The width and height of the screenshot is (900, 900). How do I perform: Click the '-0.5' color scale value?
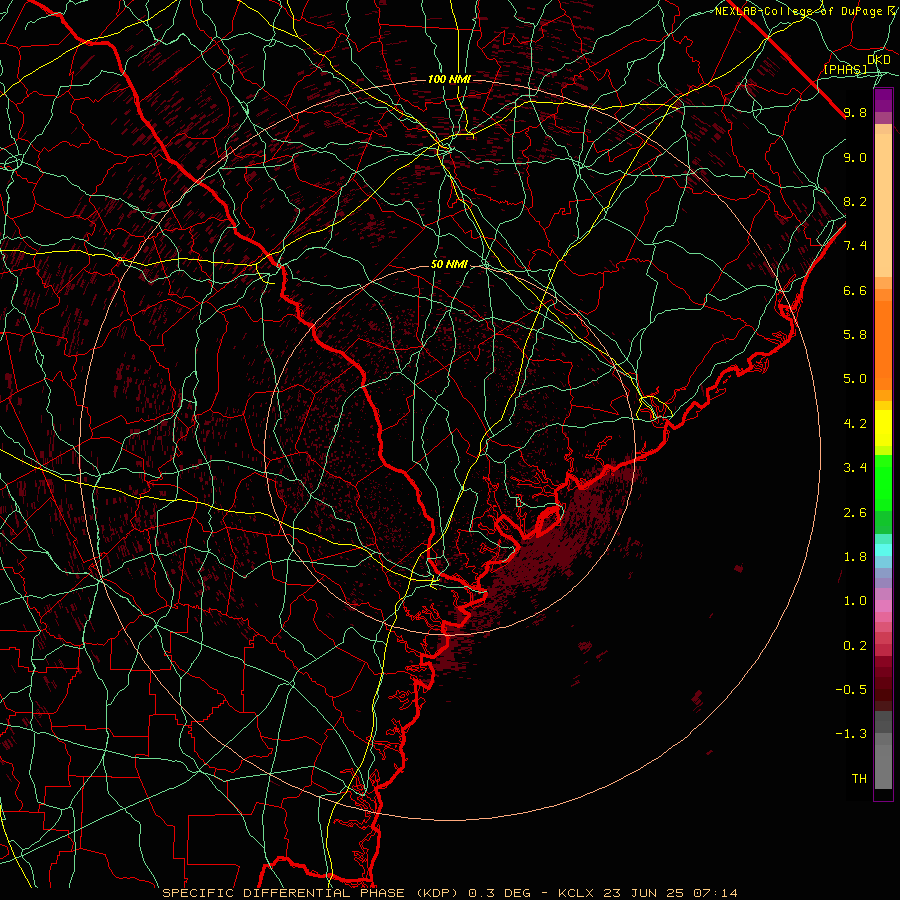(x=851, y=690)
